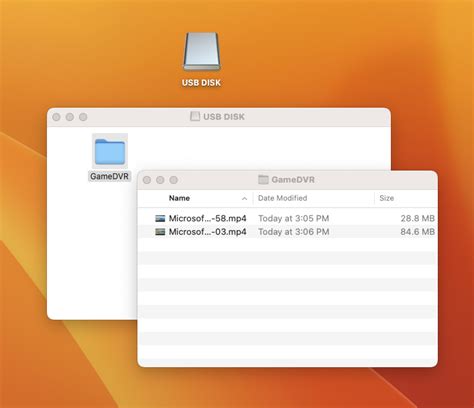This screenshot has width=474, height=408.
Task: Sort by Date Modified column header
Action: (282, 198)
